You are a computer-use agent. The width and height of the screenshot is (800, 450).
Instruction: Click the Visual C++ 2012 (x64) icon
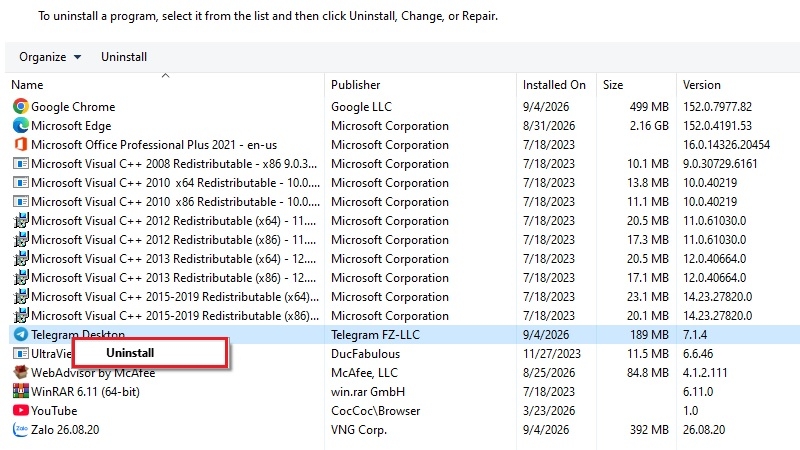[x=20, y=221]
